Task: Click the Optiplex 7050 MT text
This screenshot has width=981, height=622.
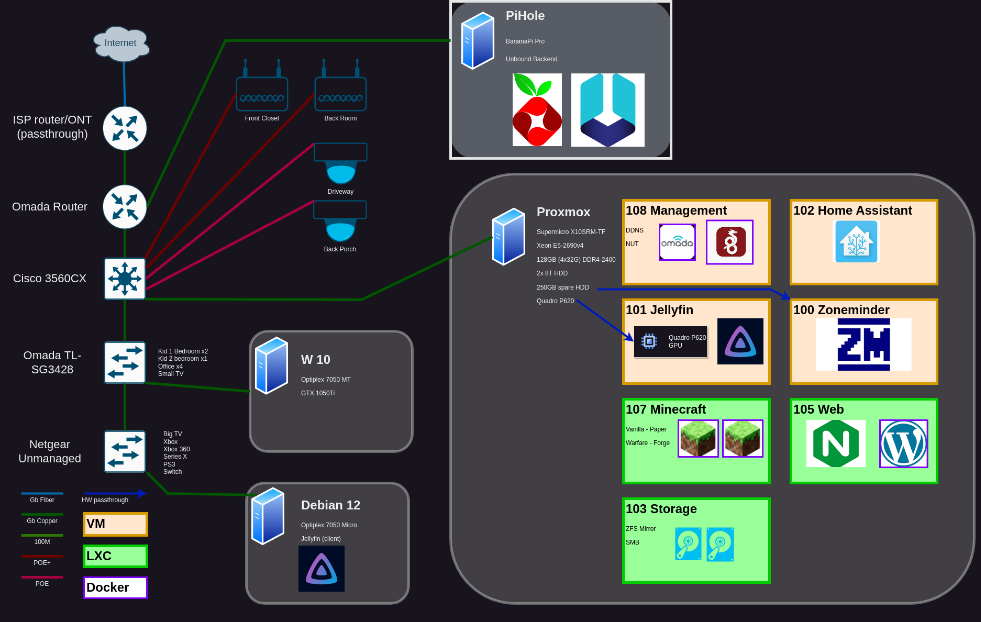Action: (325, 380)
